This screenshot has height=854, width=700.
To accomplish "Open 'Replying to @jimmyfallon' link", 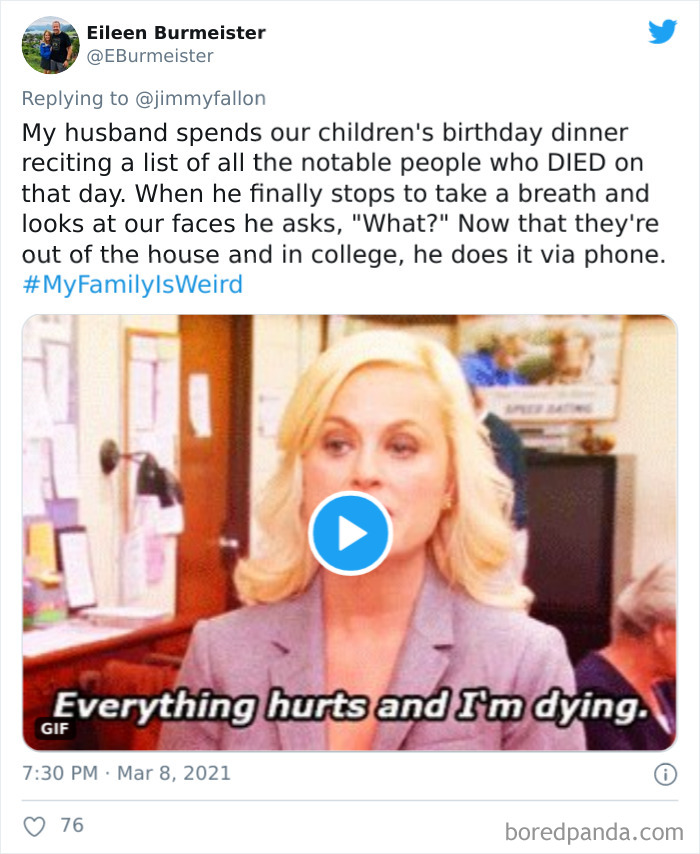I will [x=145, y=97].
